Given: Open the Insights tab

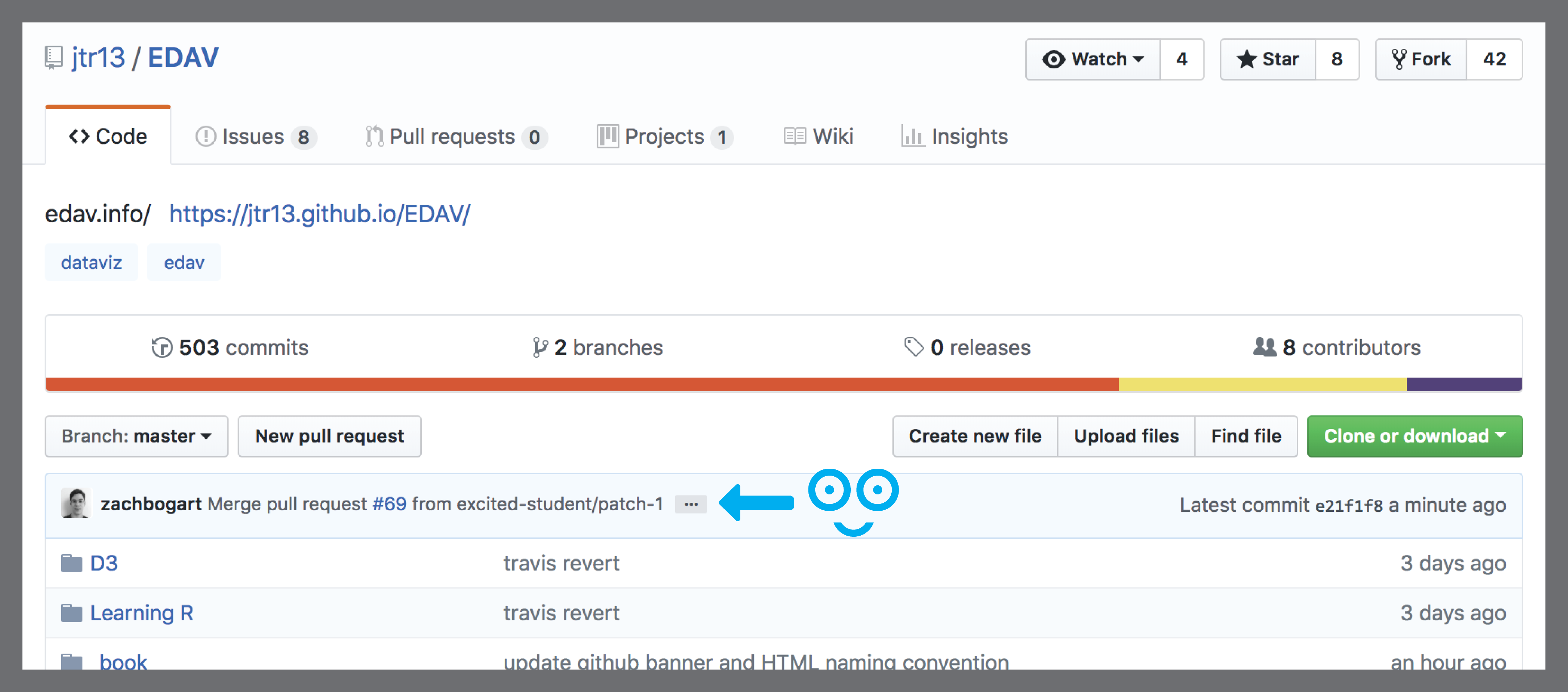Looking at the screenshot, I should point(954,136).
